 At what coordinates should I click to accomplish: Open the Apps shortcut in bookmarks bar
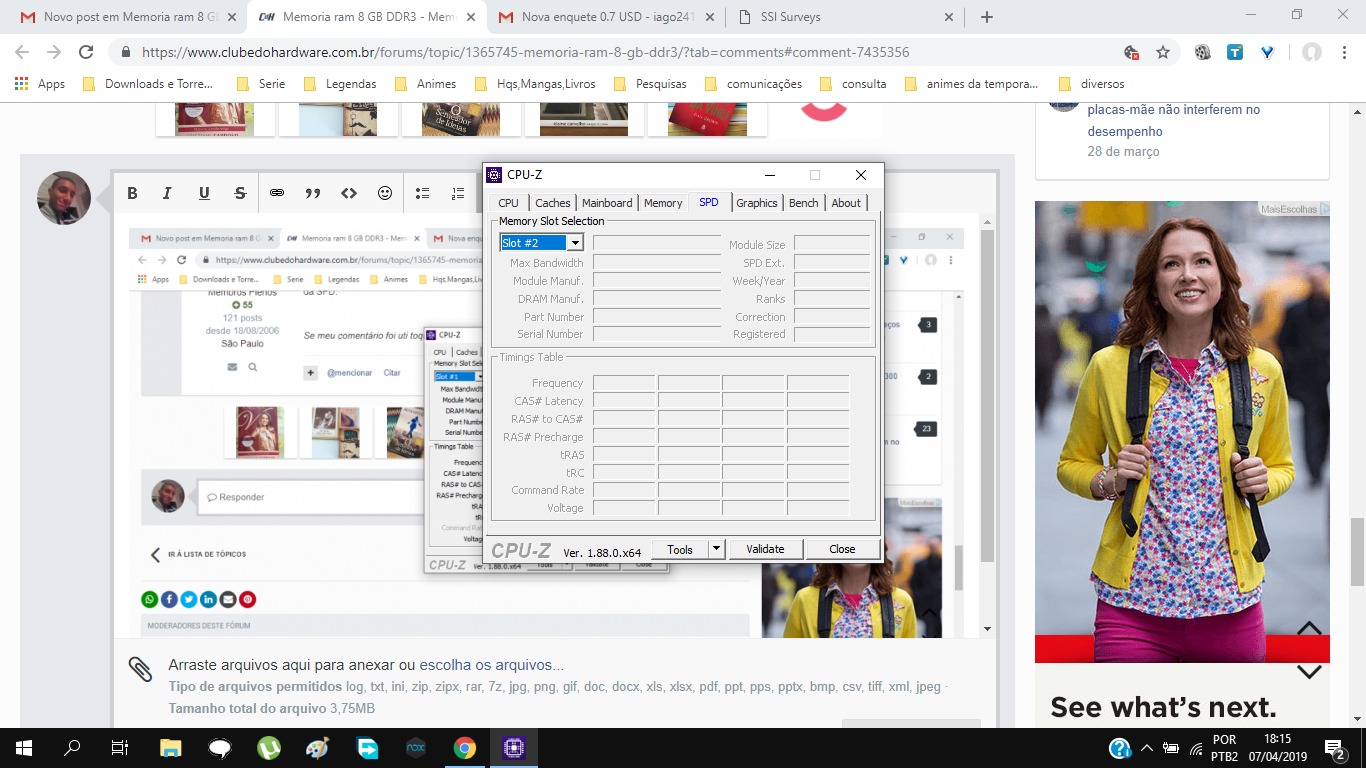click(x=40, y=84)
